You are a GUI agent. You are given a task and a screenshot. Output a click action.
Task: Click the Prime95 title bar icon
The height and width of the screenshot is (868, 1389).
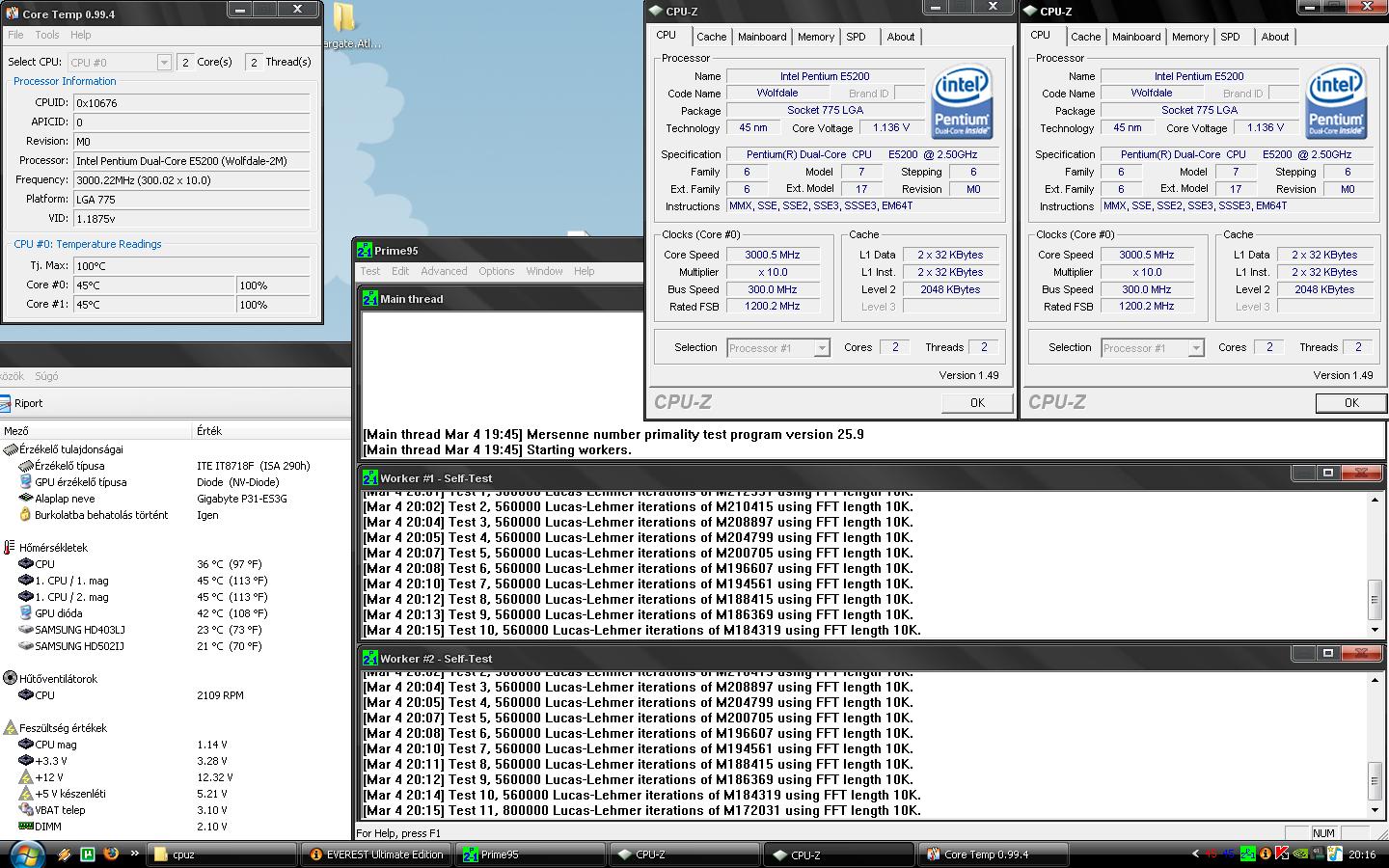tap(365, 250)
